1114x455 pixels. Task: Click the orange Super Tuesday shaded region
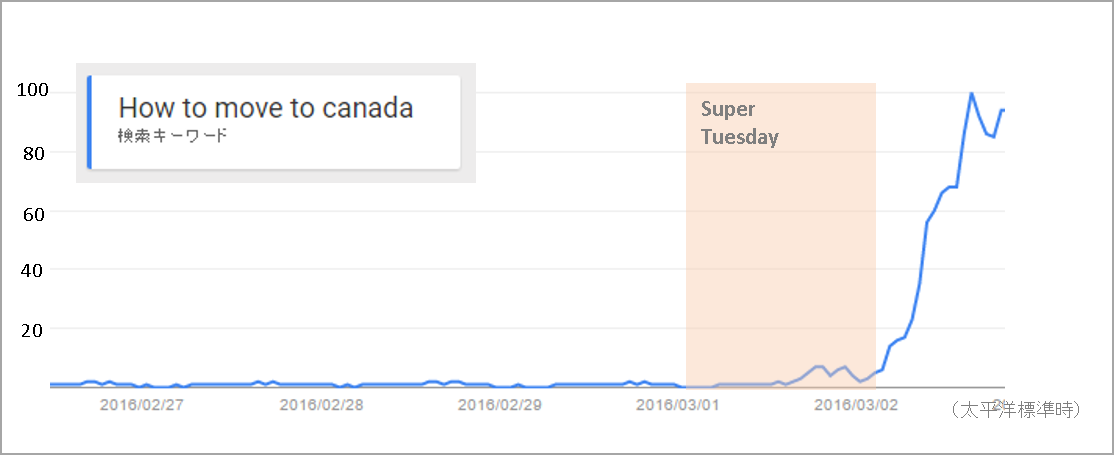click(780, 235)
